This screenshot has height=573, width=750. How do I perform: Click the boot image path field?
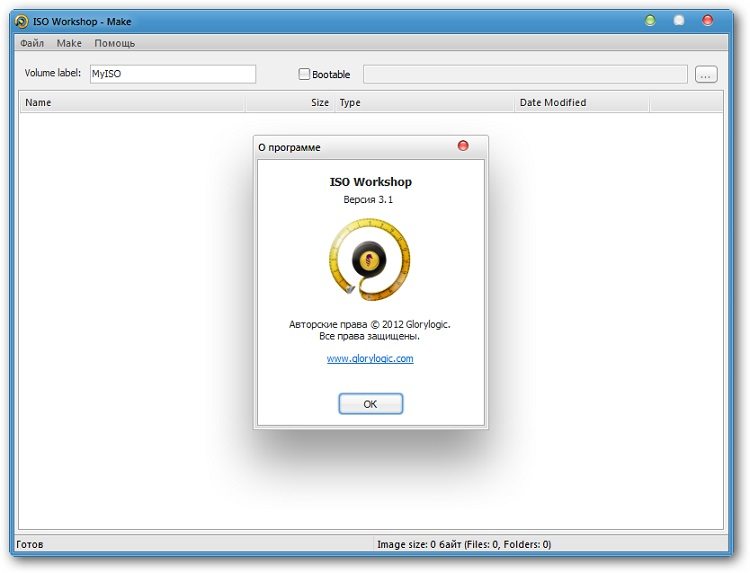point(525,74)
